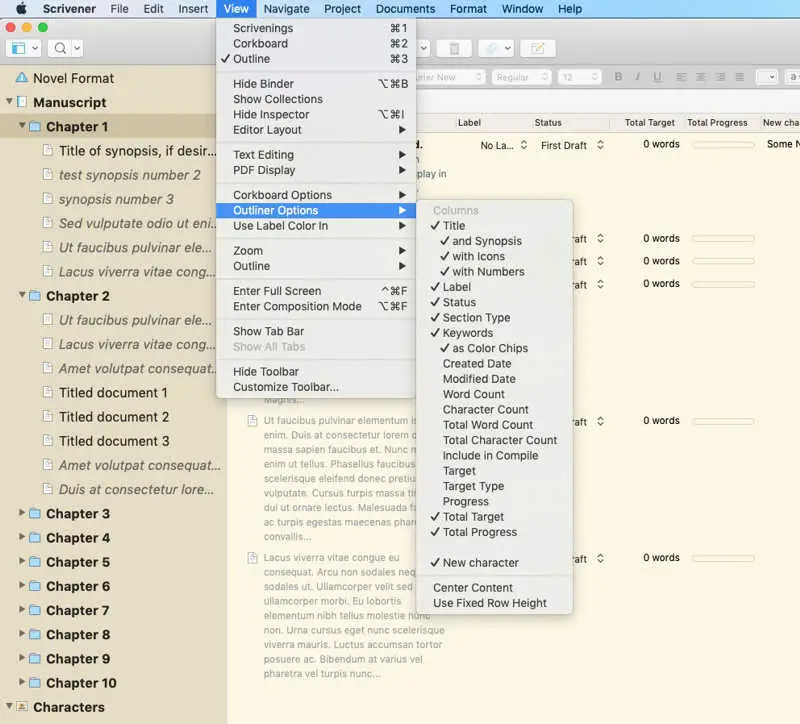Click the Total Target column header

649,122
